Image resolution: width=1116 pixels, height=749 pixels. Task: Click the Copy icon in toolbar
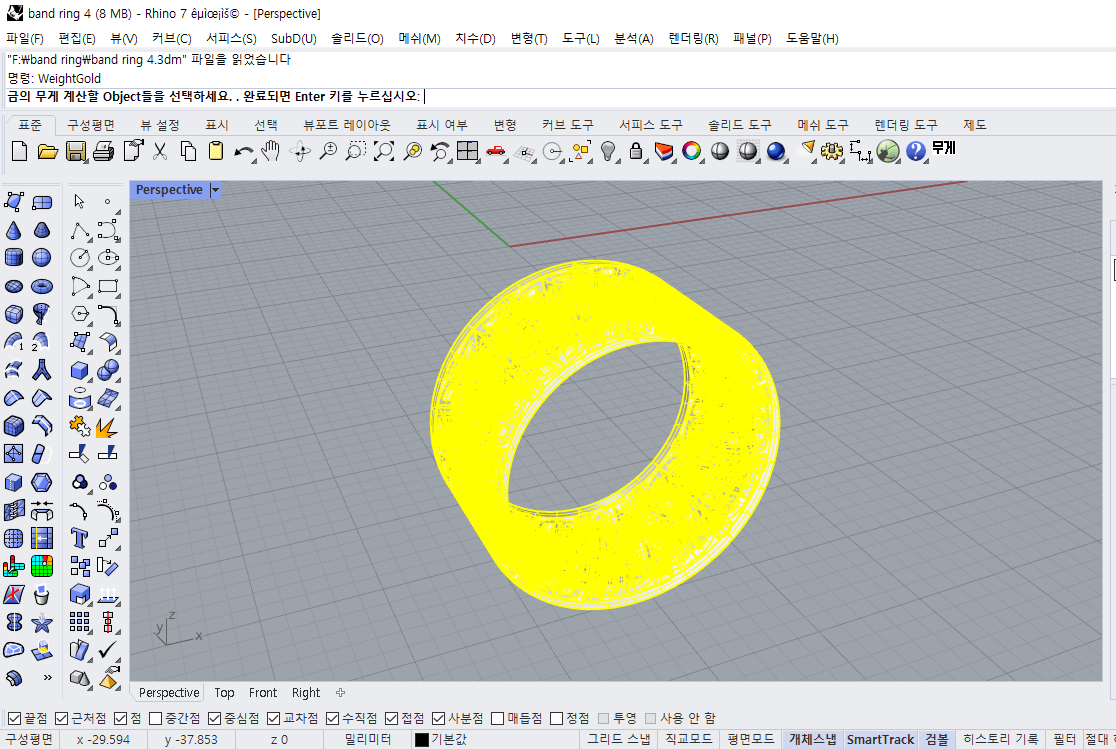(188, 151)
